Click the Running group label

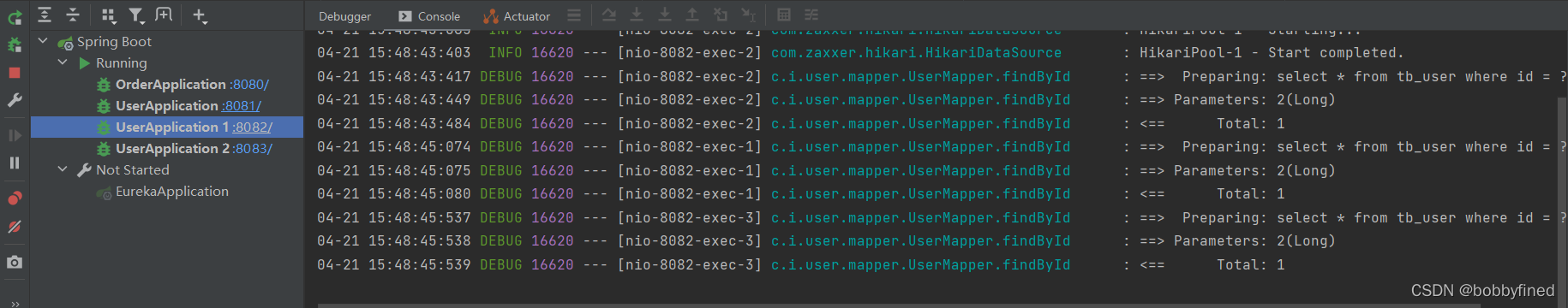coord(121,62)
